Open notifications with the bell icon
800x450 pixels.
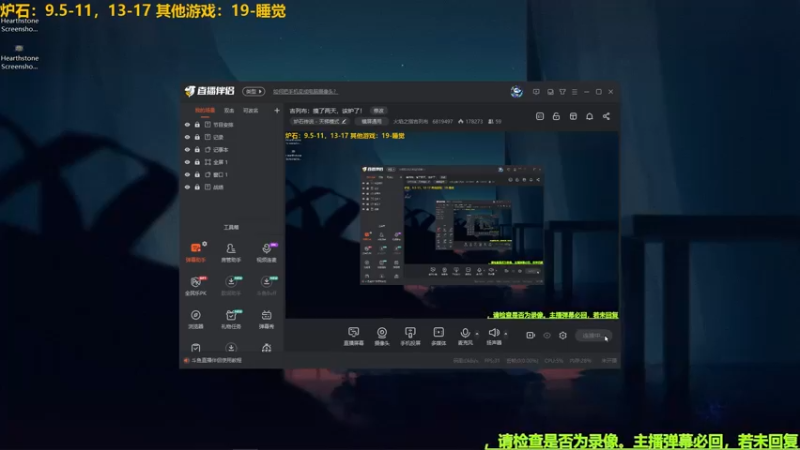click(589, 116)
